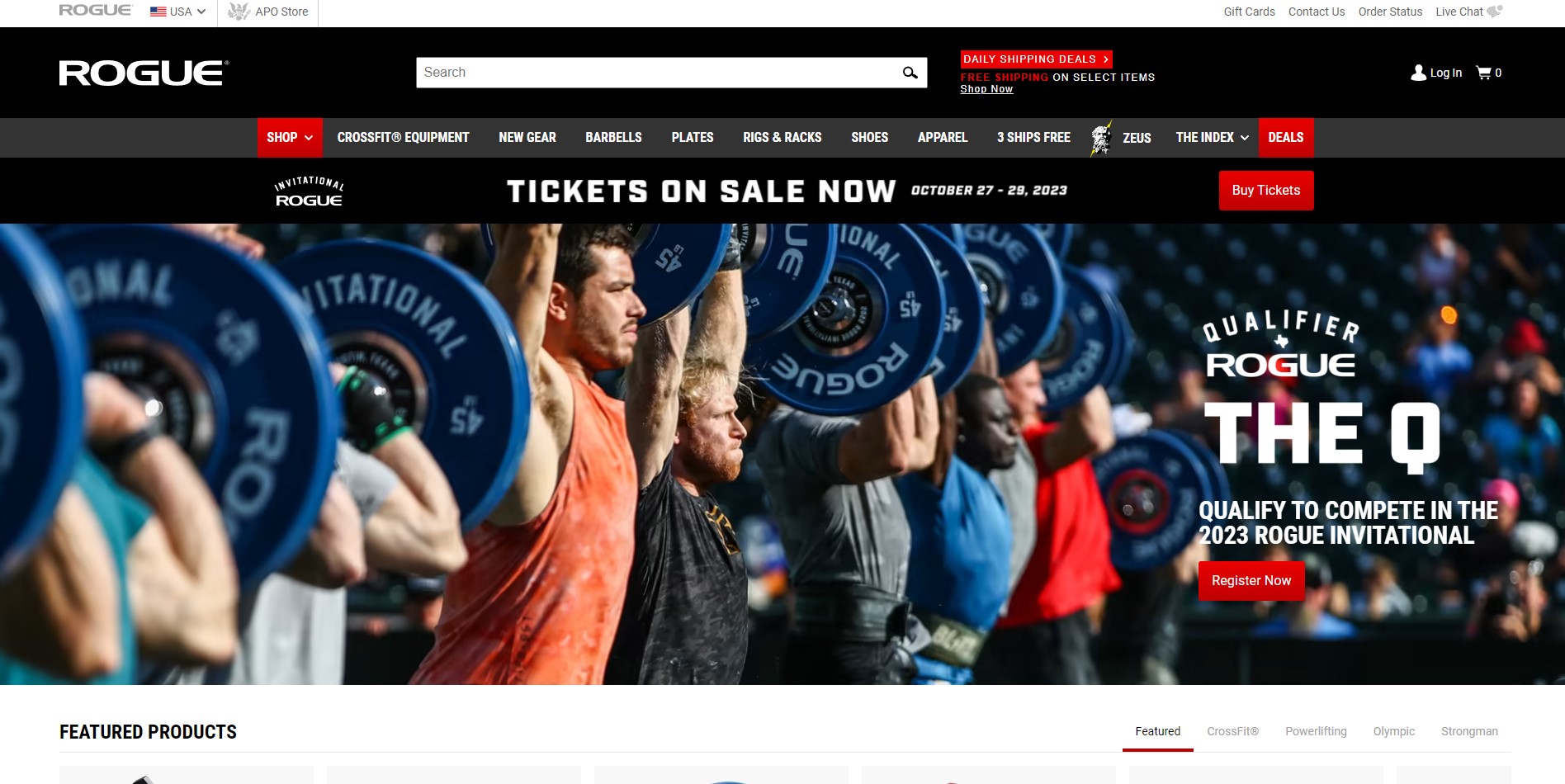The image size is (1565, 784).
Task: Click the search magnifying glass icon
Action: (x=910, y=73)
